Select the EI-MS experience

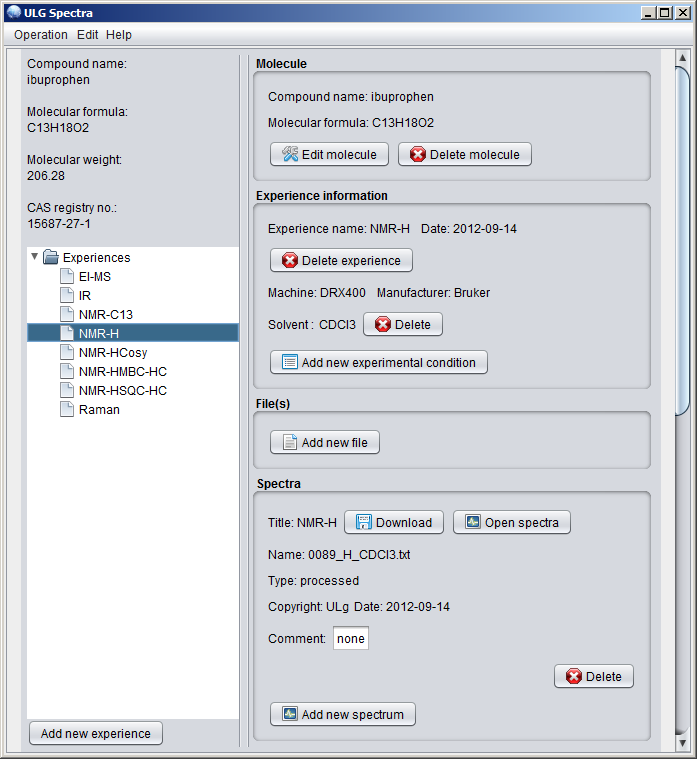tap(95, 276)
